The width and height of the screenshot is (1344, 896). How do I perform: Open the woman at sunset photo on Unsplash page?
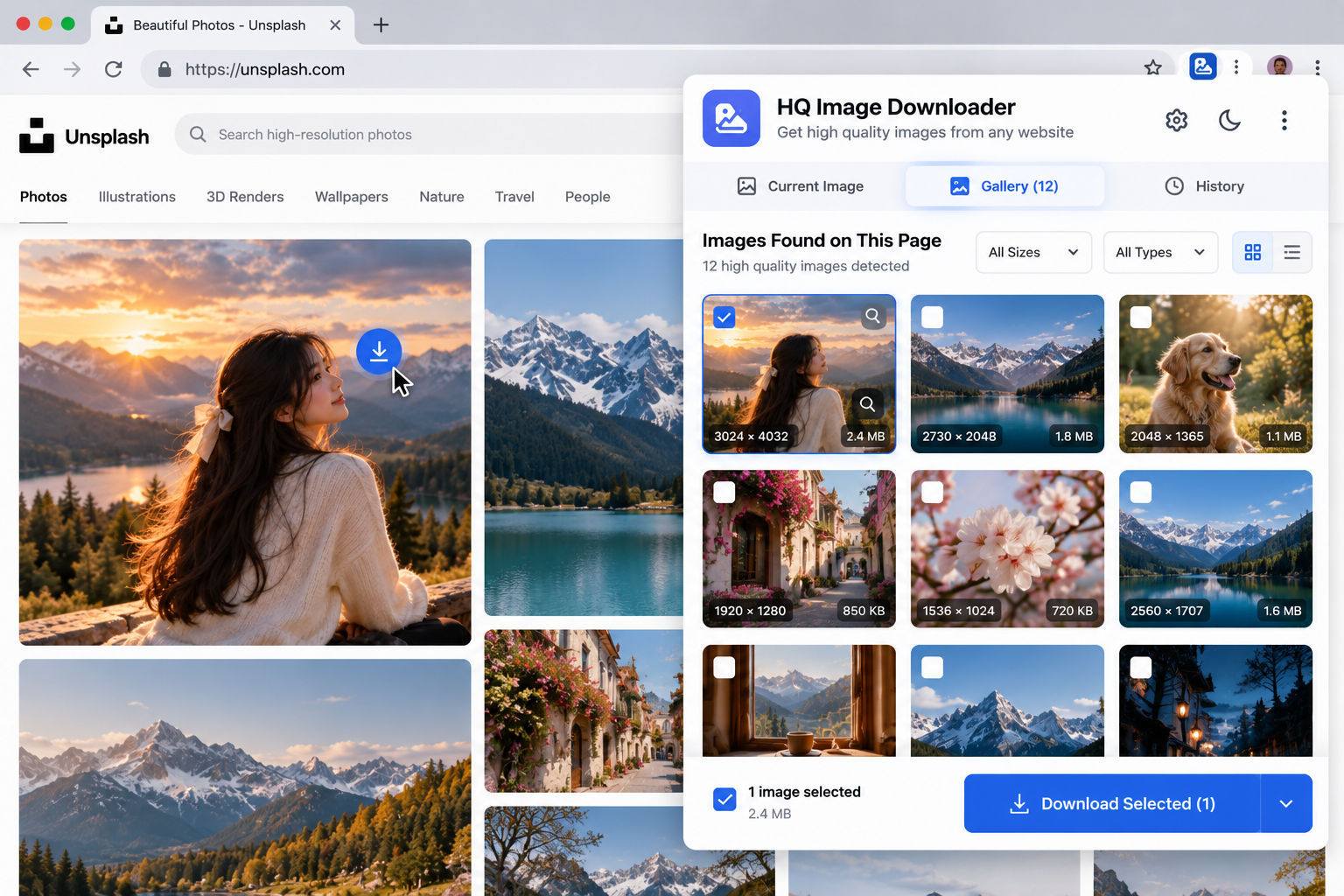[245, 442]
